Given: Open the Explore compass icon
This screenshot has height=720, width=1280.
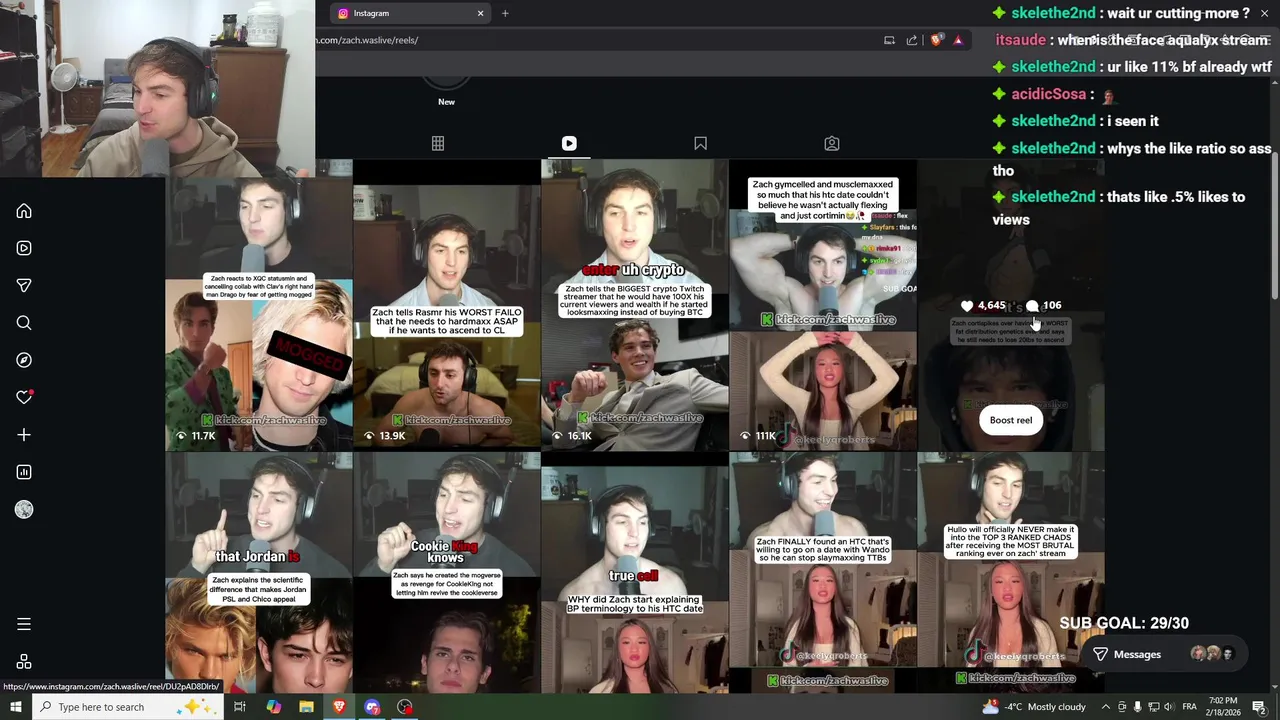Looking at the screenshot, I should (24, 360).
